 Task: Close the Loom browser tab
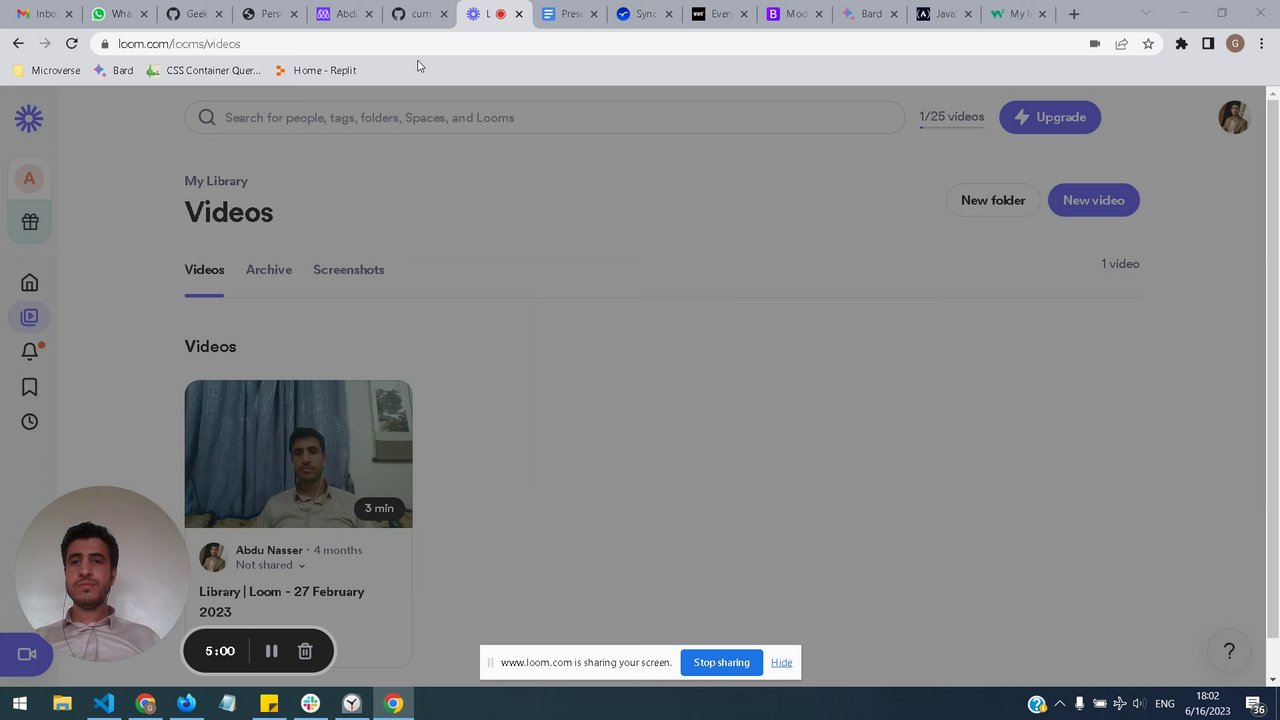(x=519, y=14)
